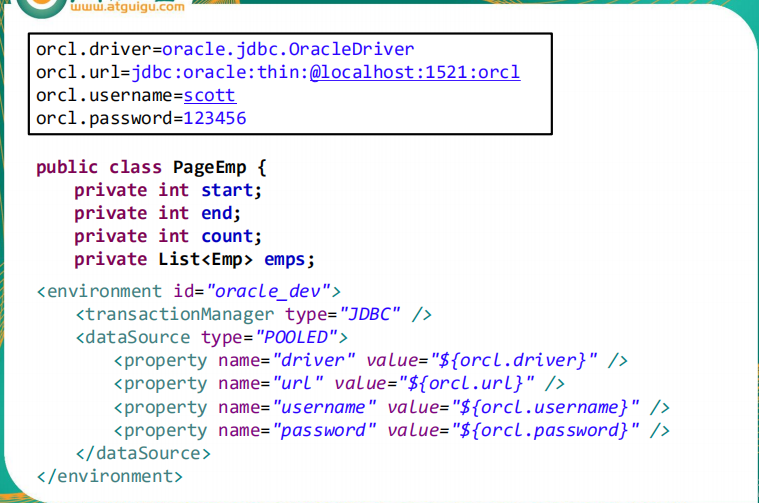Click the count field name
Screen dimensions: 759x503
(x=228, y=237)
